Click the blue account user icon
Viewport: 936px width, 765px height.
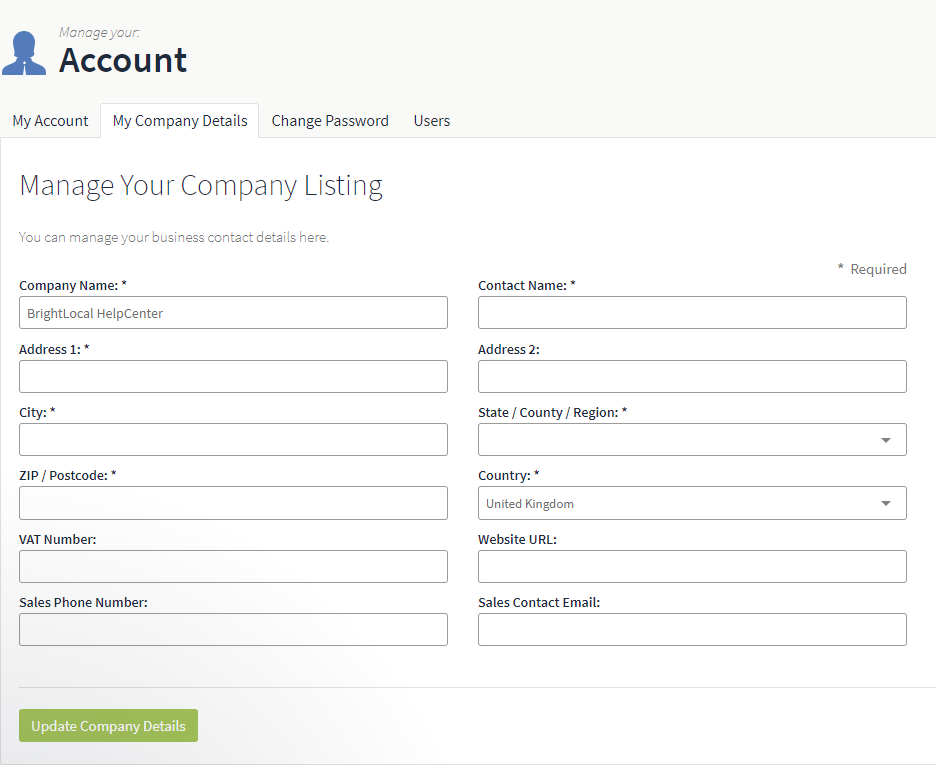(24, 53)
